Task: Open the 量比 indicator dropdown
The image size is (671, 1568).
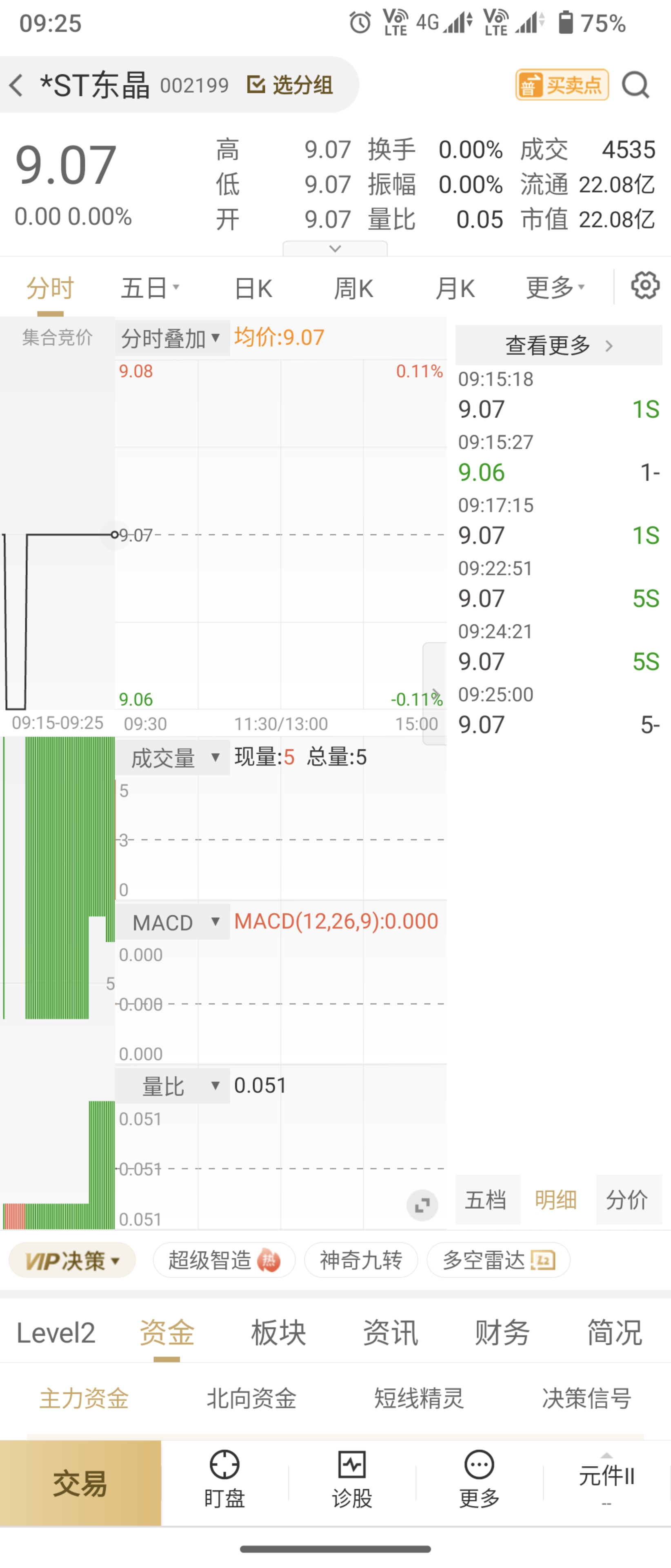Action: coord(173,1087)
